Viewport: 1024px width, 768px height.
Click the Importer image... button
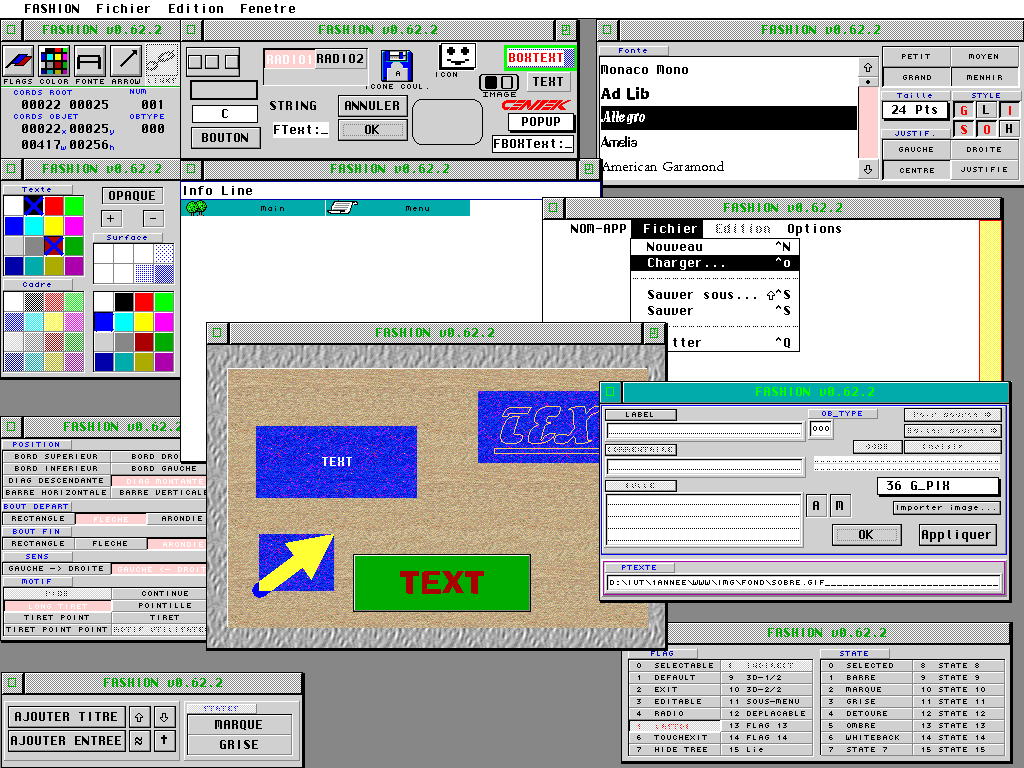pyautogui.click(x=946, y=507)
